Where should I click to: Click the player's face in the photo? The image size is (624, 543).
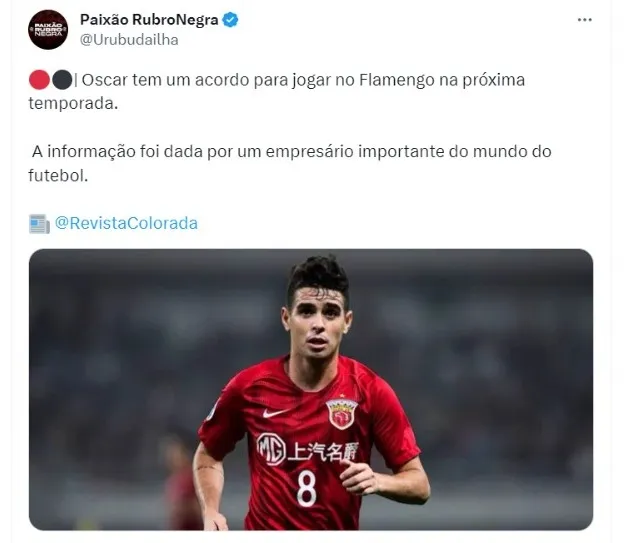[x=318, y=322]
